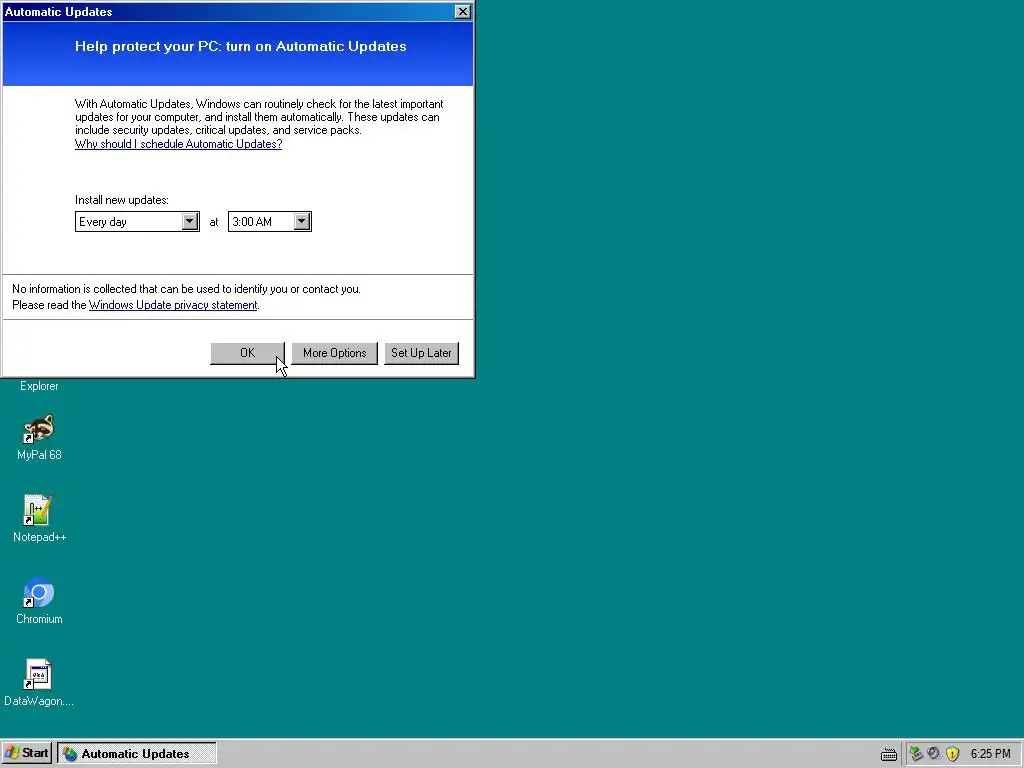Open the Start menu
The image size is (1024, 768).
click(27, 753)
